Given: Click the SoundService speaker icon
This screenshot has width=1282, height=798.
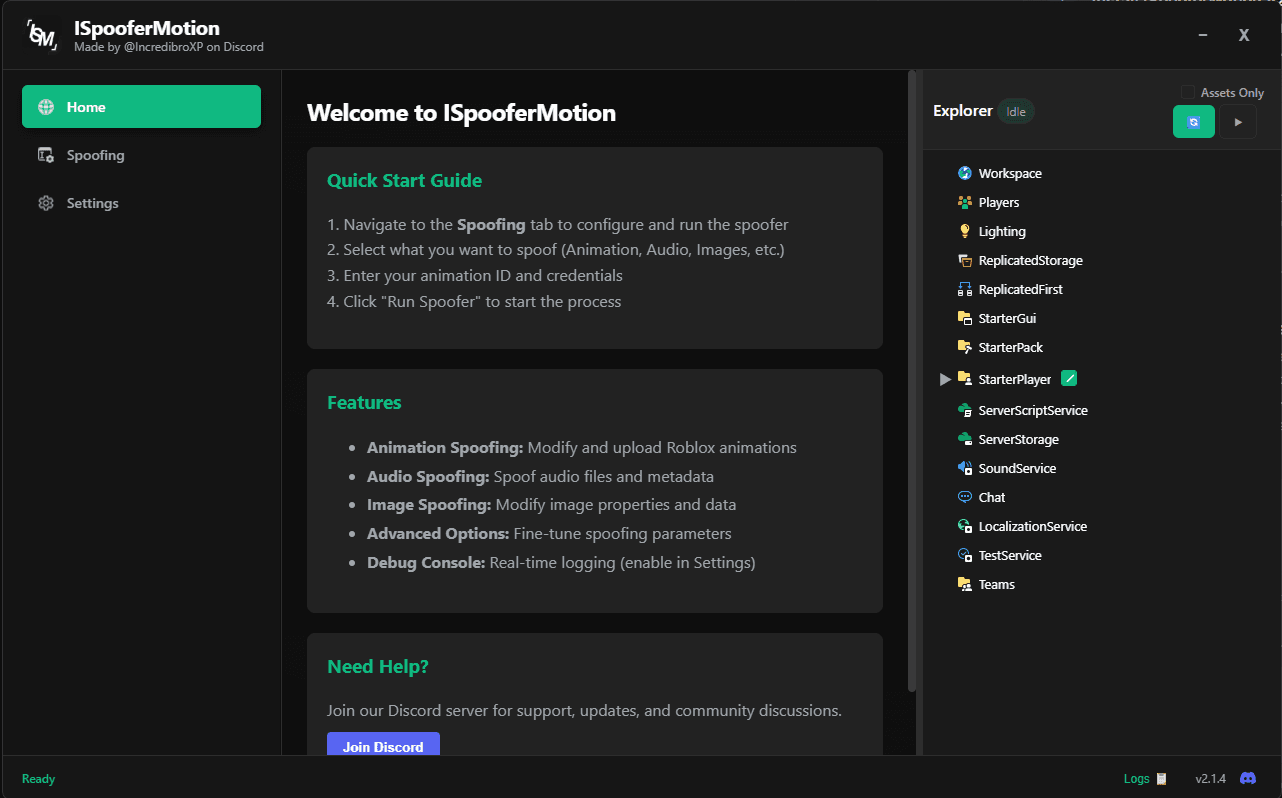Looking at the screenshot, I should point(964,467).
